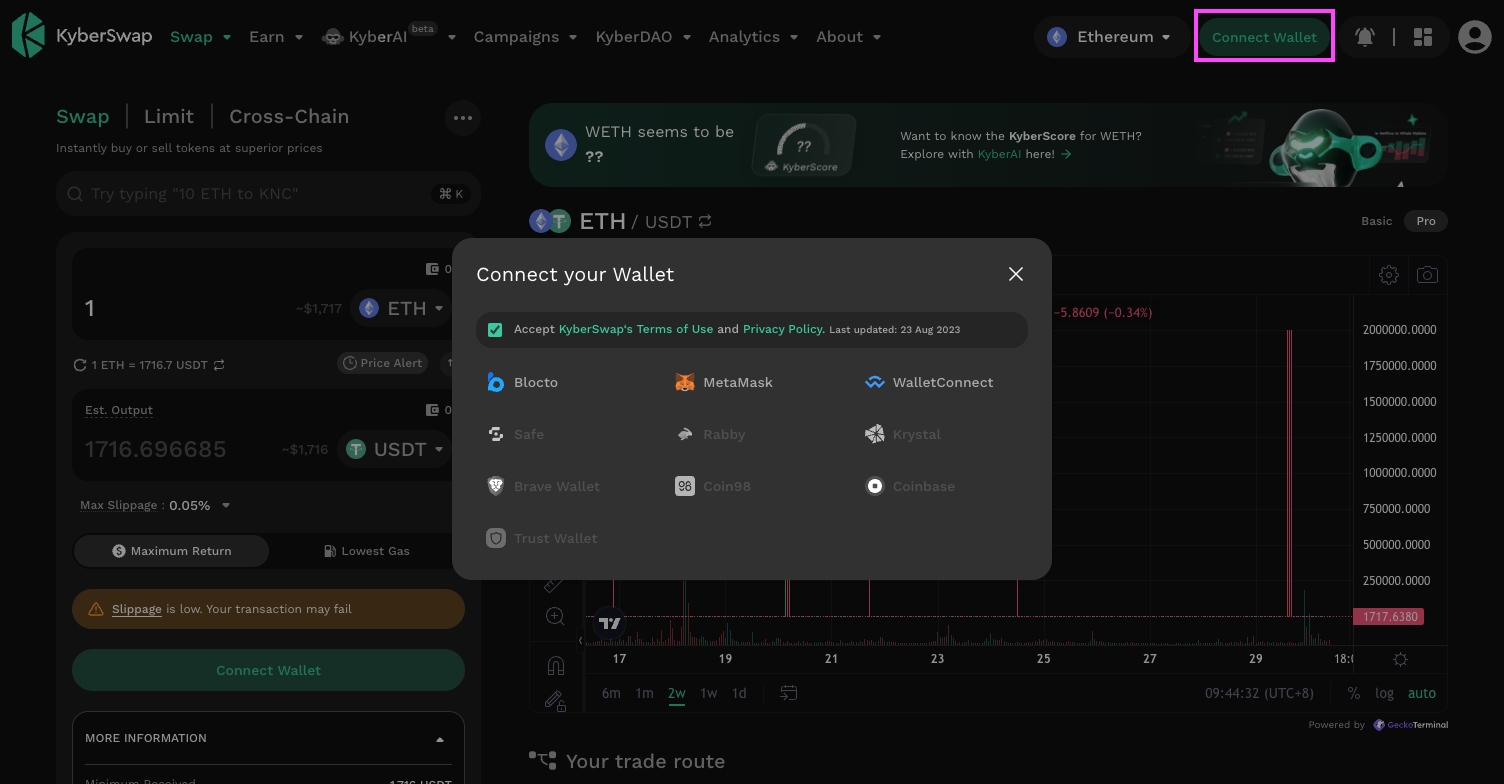Open the USDT token selector
This screenshot has width=1504, height=784.
[x=395, y=450]
